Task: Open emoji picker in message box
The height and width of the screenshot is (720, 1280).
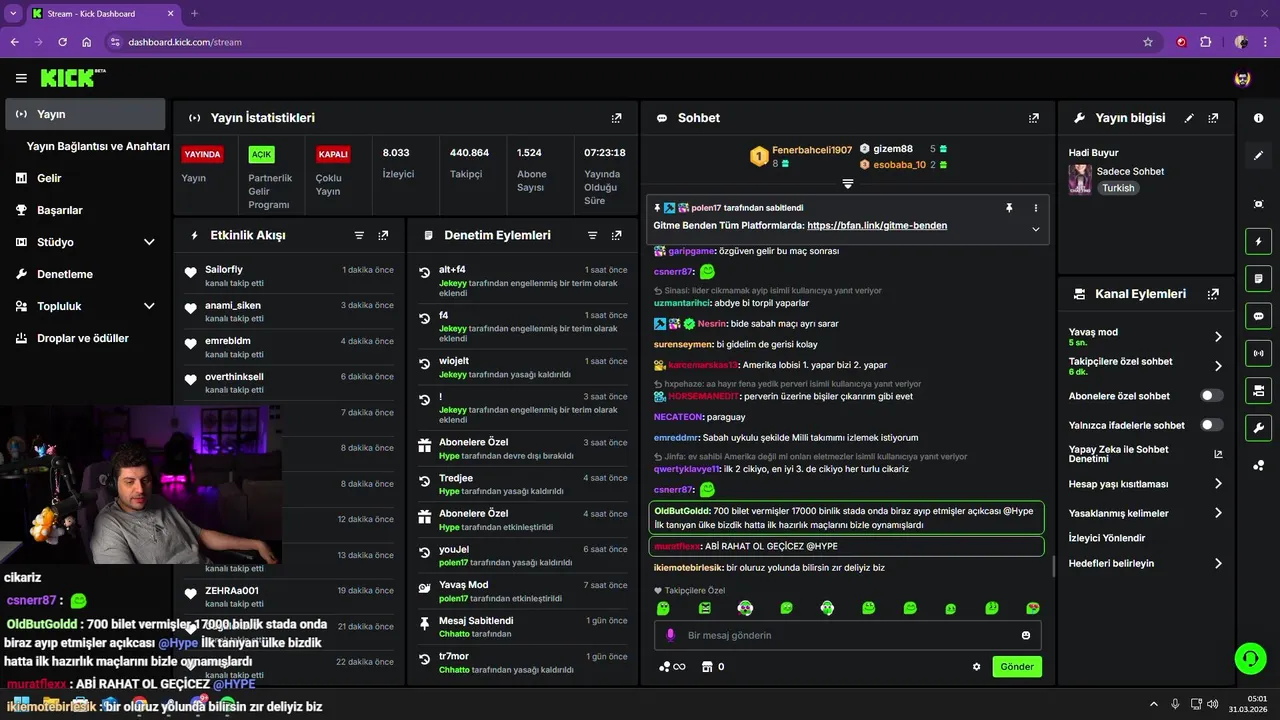Action: pos(1026,635)
